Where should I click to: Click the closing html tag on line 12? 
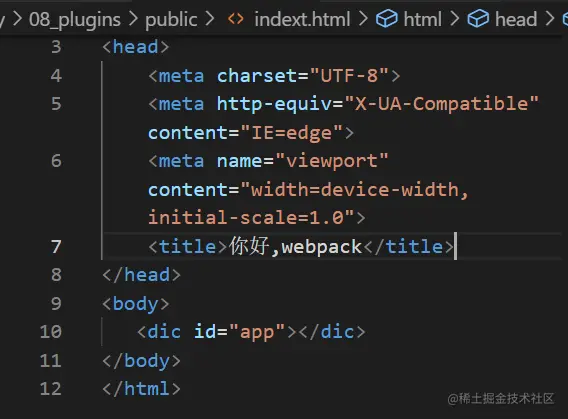141,389
